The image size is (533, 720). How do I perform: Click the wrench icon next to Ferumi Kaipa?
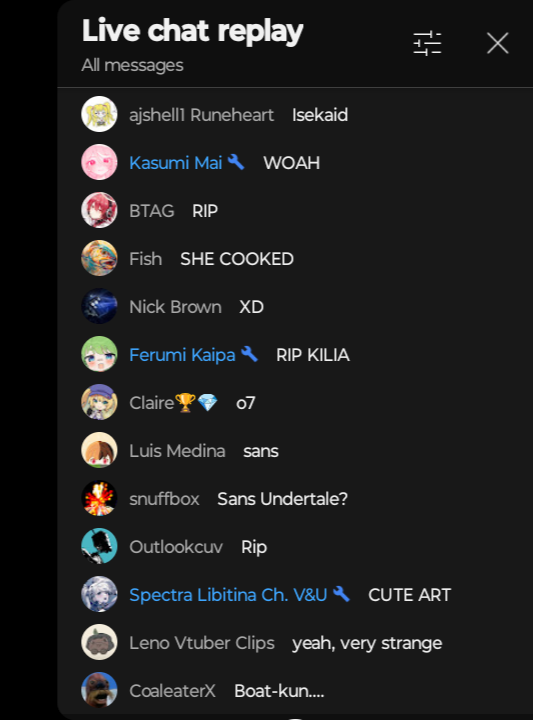(x=249, y=354)
